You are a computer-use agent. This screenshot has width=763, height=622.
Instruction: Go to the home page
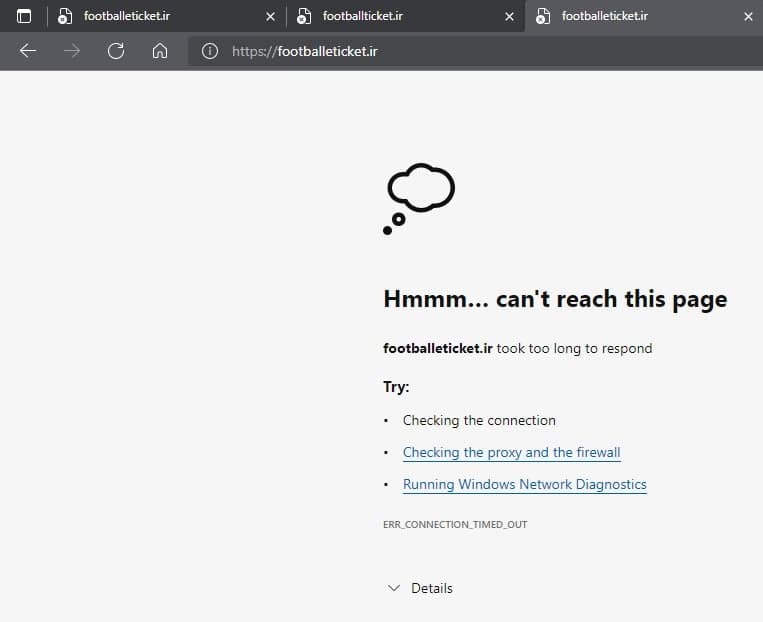(159, 51)
